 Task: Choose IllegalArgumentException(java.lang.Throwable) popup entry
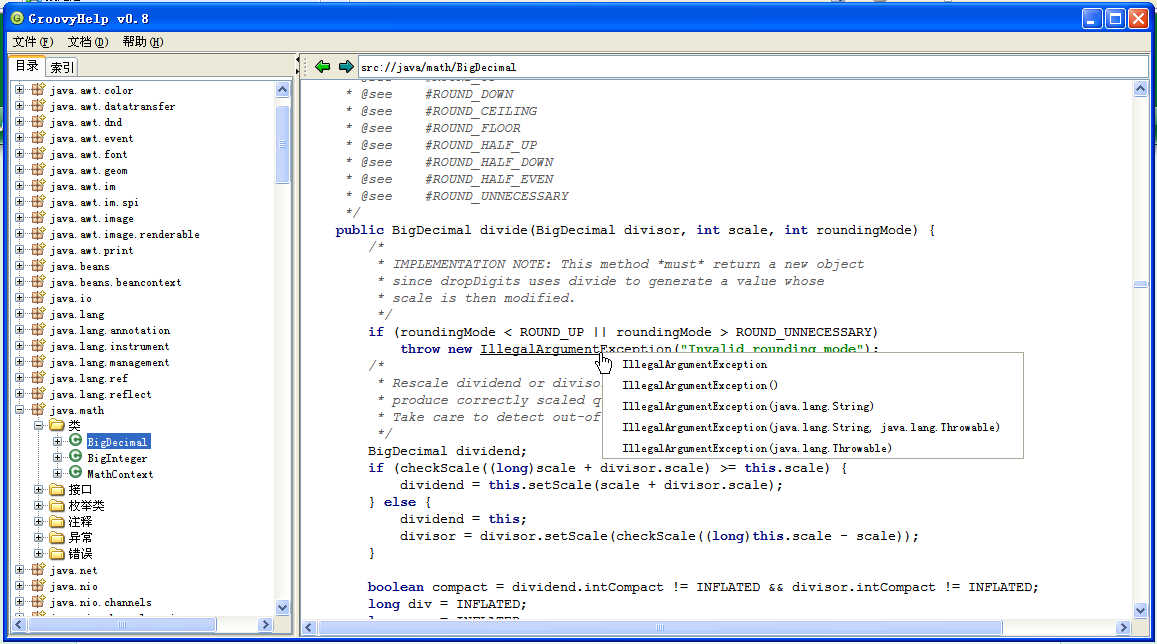click(x=757, y=448)
